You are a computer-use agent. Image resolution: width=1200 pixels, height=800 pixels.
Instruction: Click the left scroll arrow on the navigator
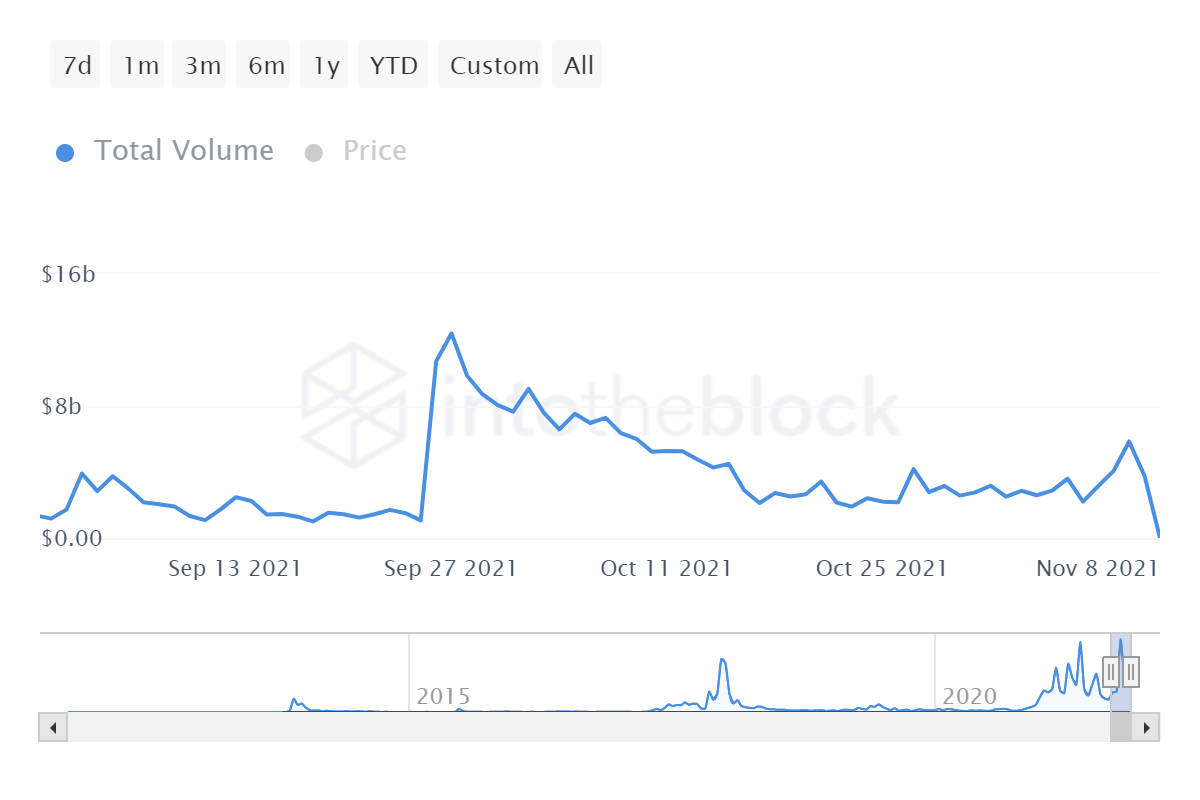[51, 727]
